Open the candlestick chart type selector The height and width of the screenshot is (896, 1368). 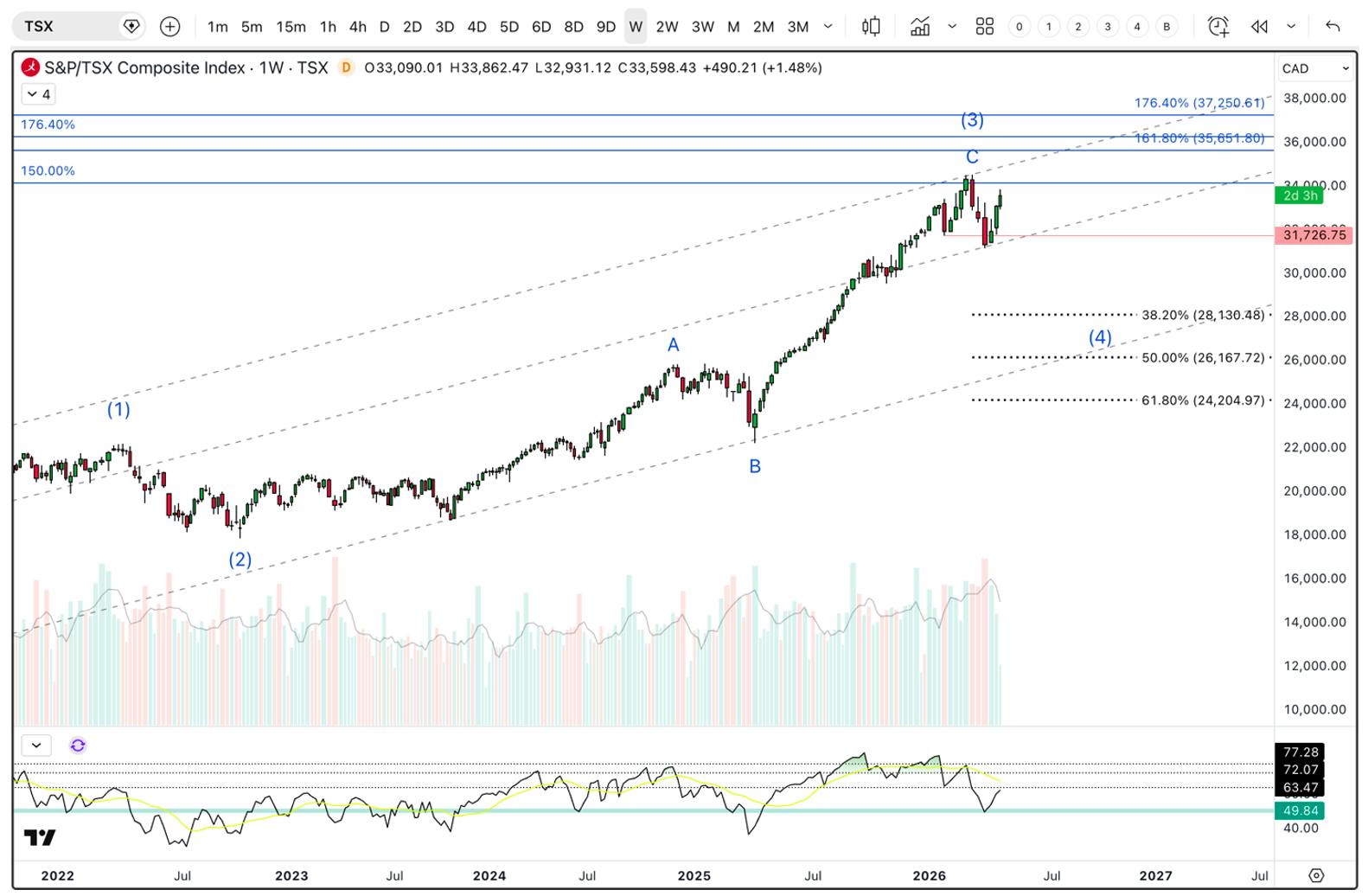click(871, 26)
